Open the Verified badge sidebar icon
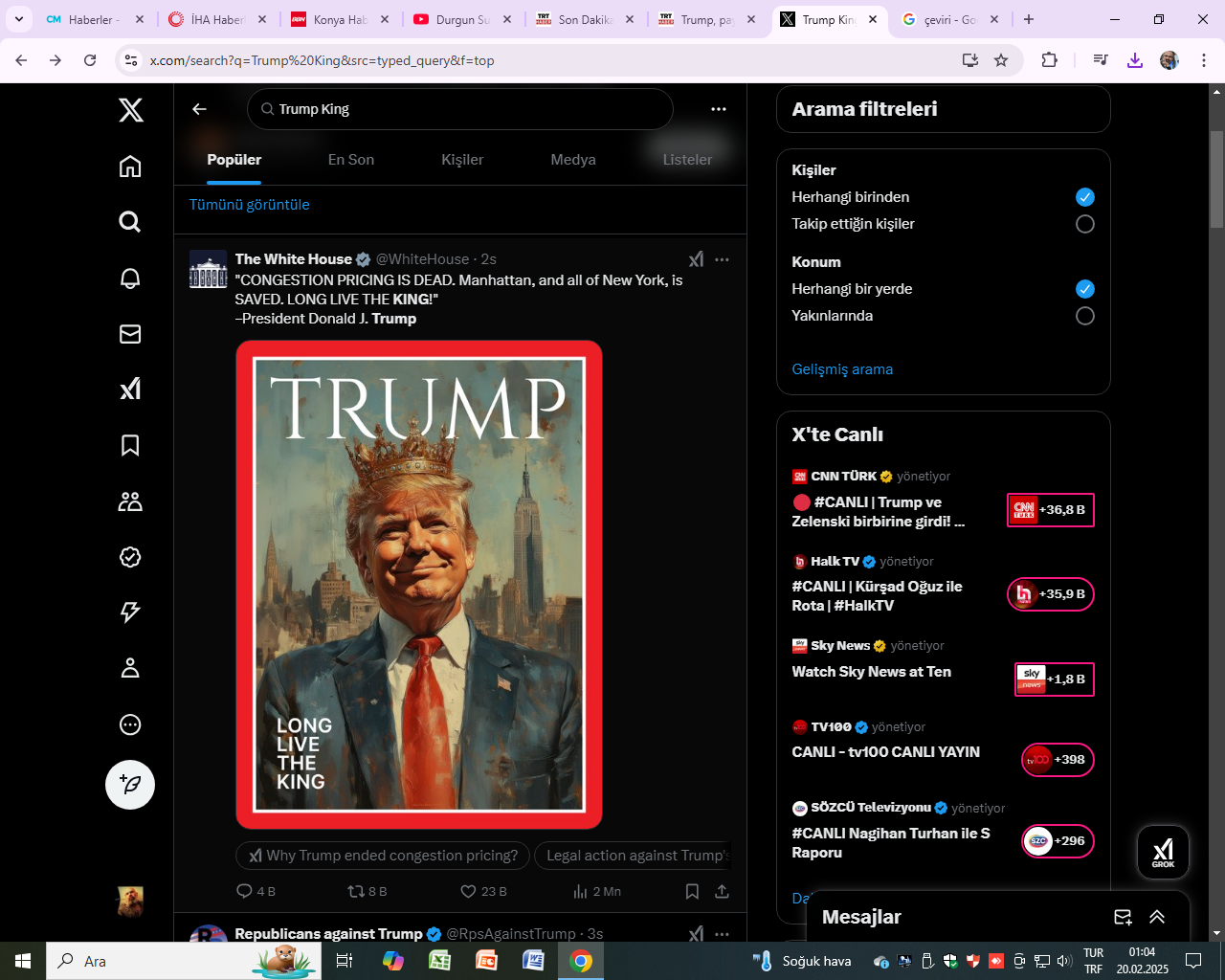 (x=130, y=557)
